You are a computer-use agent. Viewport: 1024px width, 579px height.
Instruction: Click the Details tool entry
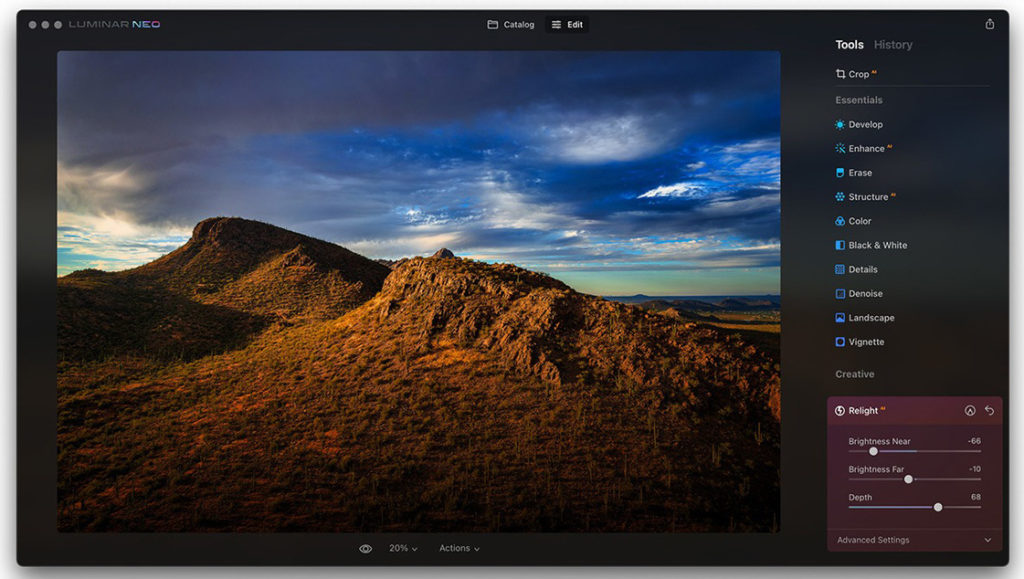click(861, 269)
